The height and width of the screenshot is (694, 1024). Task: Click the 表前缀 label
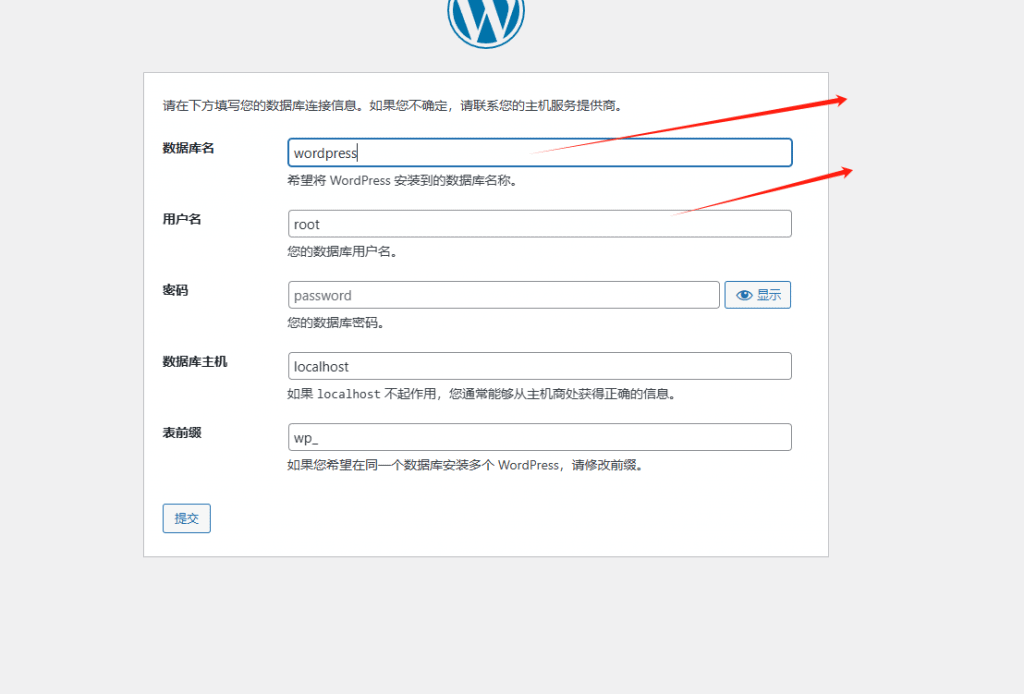pos(182,433)
